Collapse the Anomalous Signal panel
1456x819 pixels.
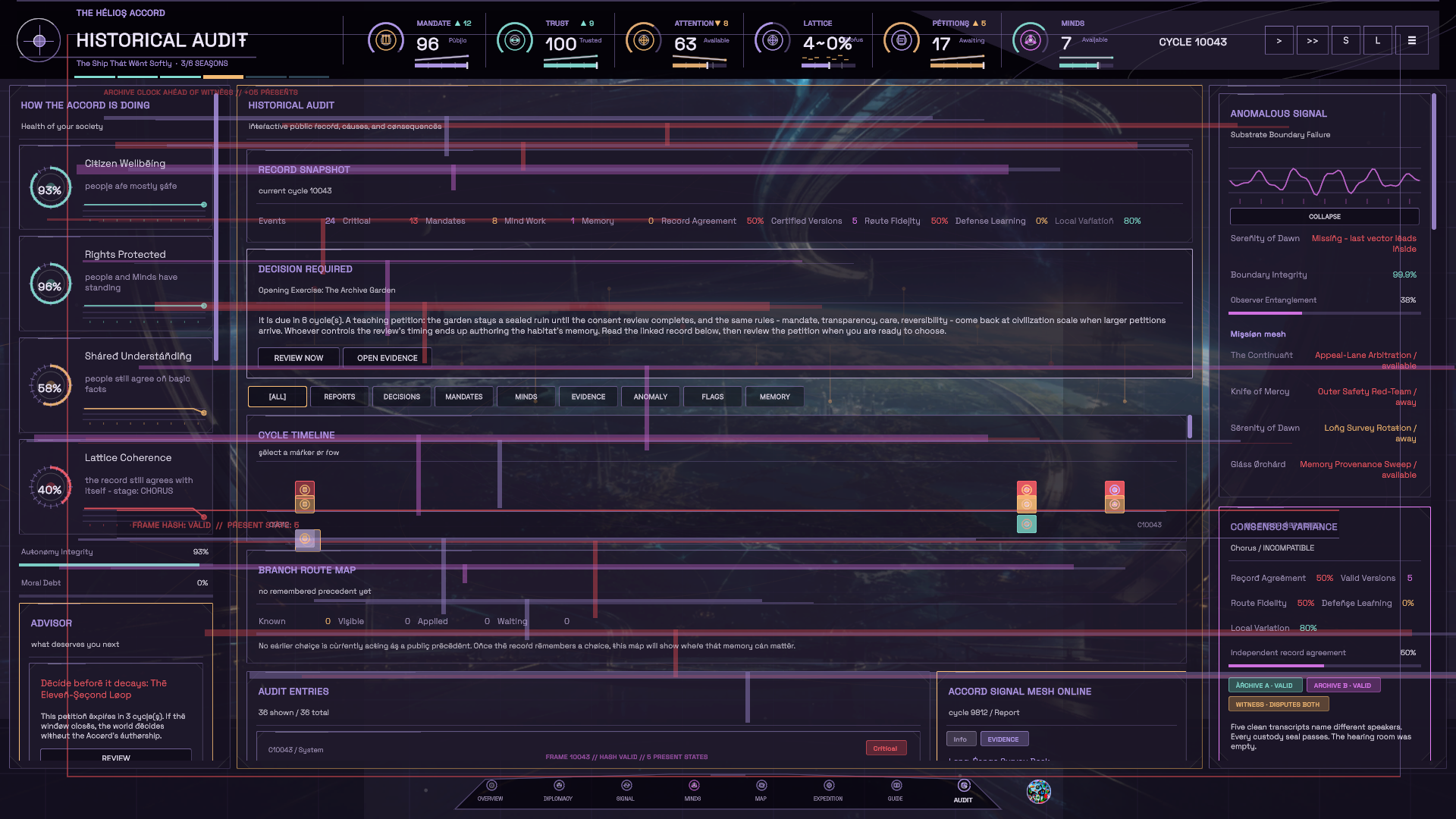click(1324, 217)
